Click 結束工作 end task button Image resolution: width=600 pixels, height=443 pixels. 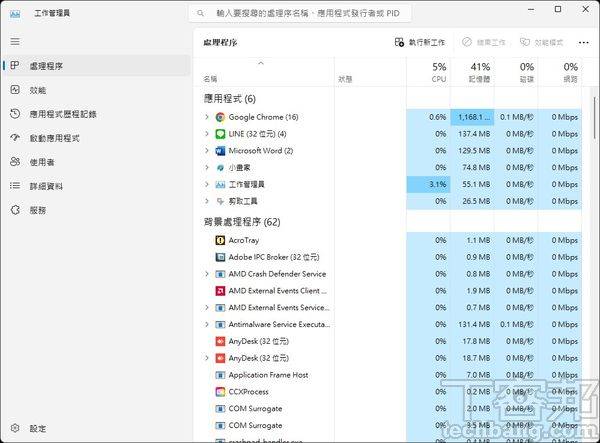(x=484, y=42)
